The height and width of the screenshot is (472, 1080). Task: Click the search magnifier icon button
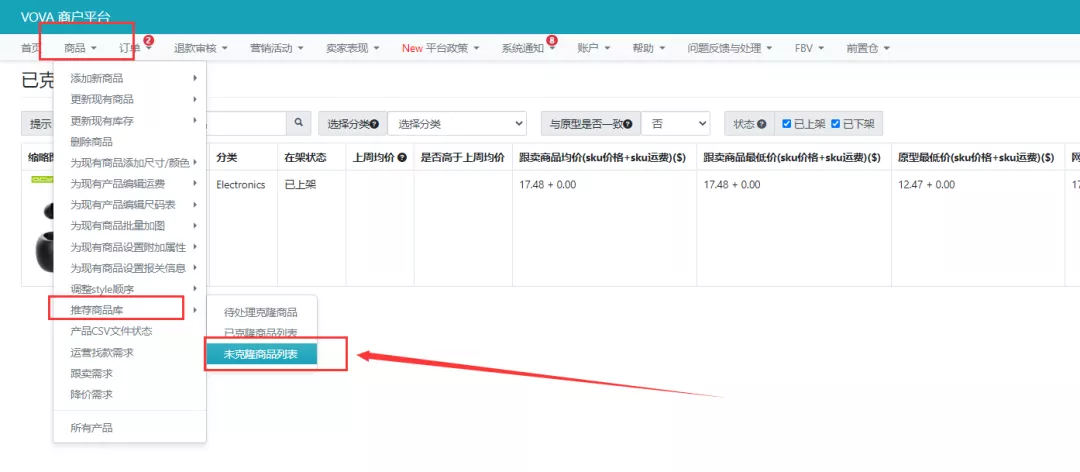(x=299, y=123)
